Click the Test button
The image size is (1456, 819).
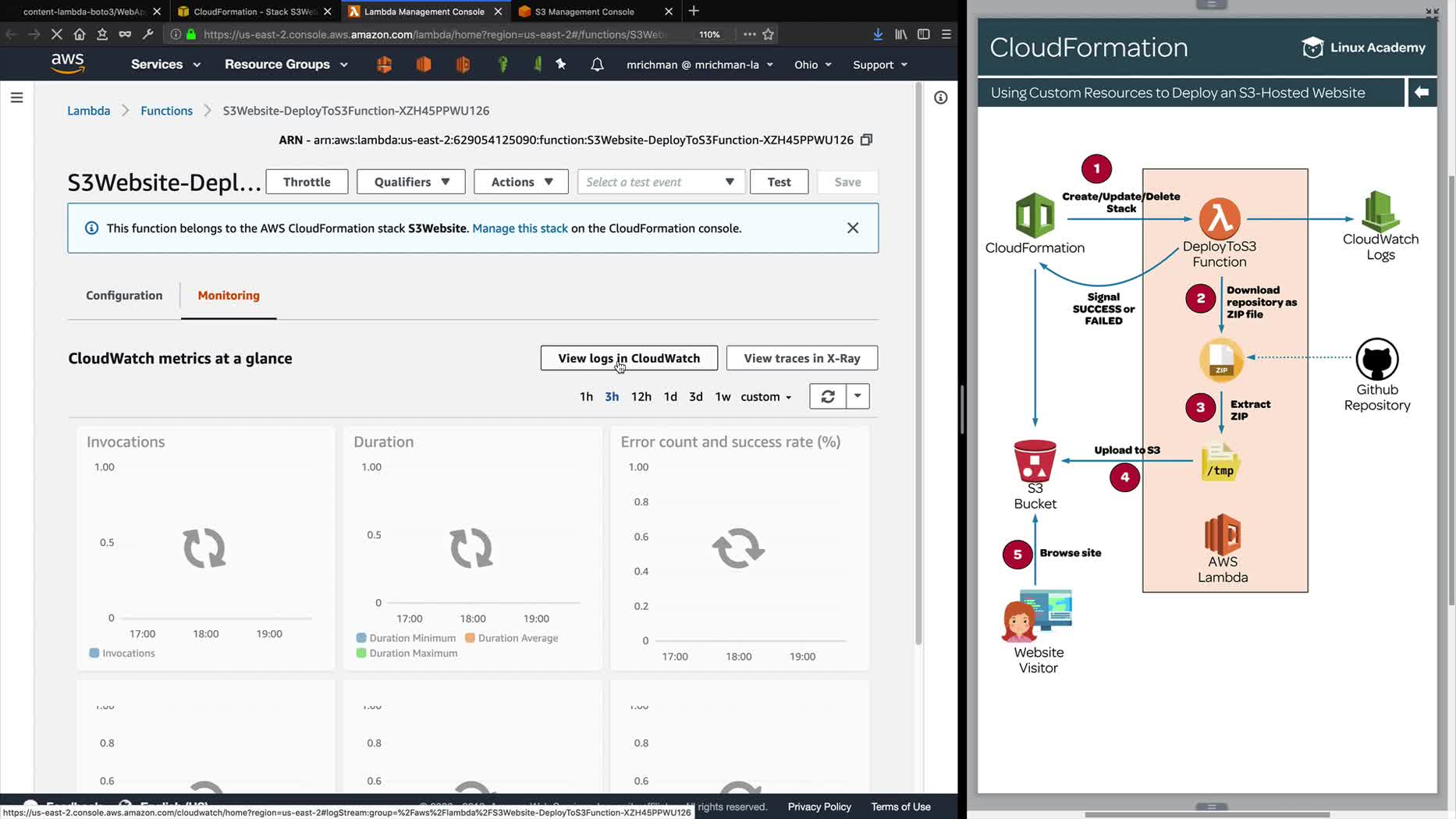779,182
